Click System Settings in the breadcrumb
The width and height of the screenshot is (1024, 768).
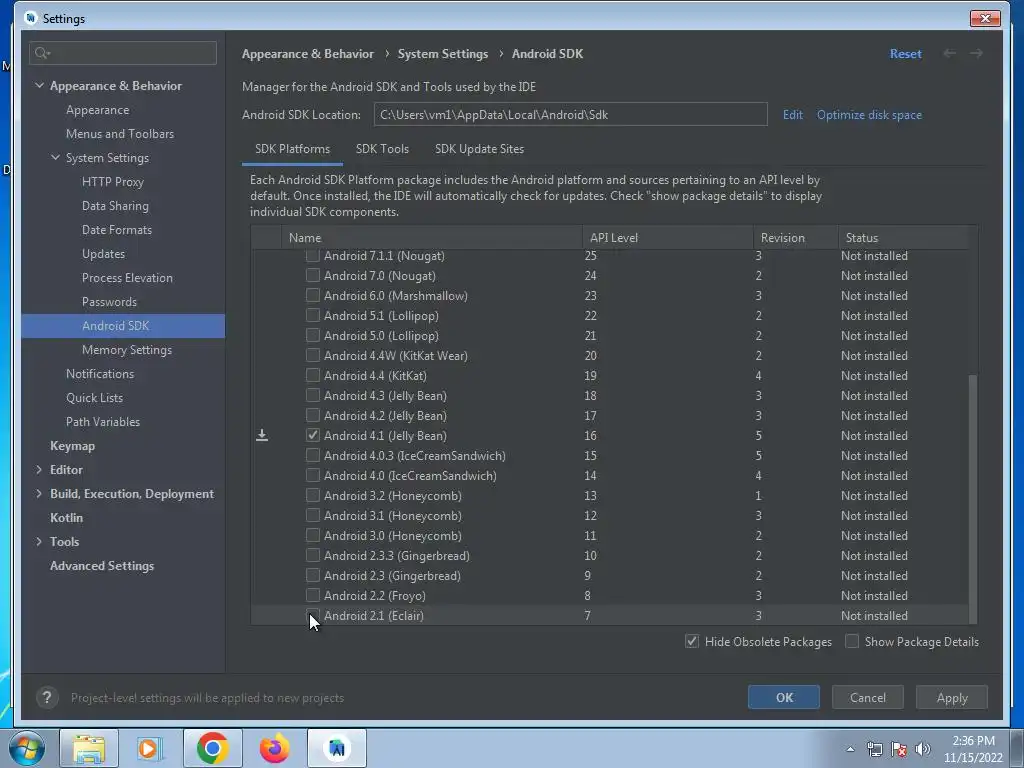click(443, 54)
